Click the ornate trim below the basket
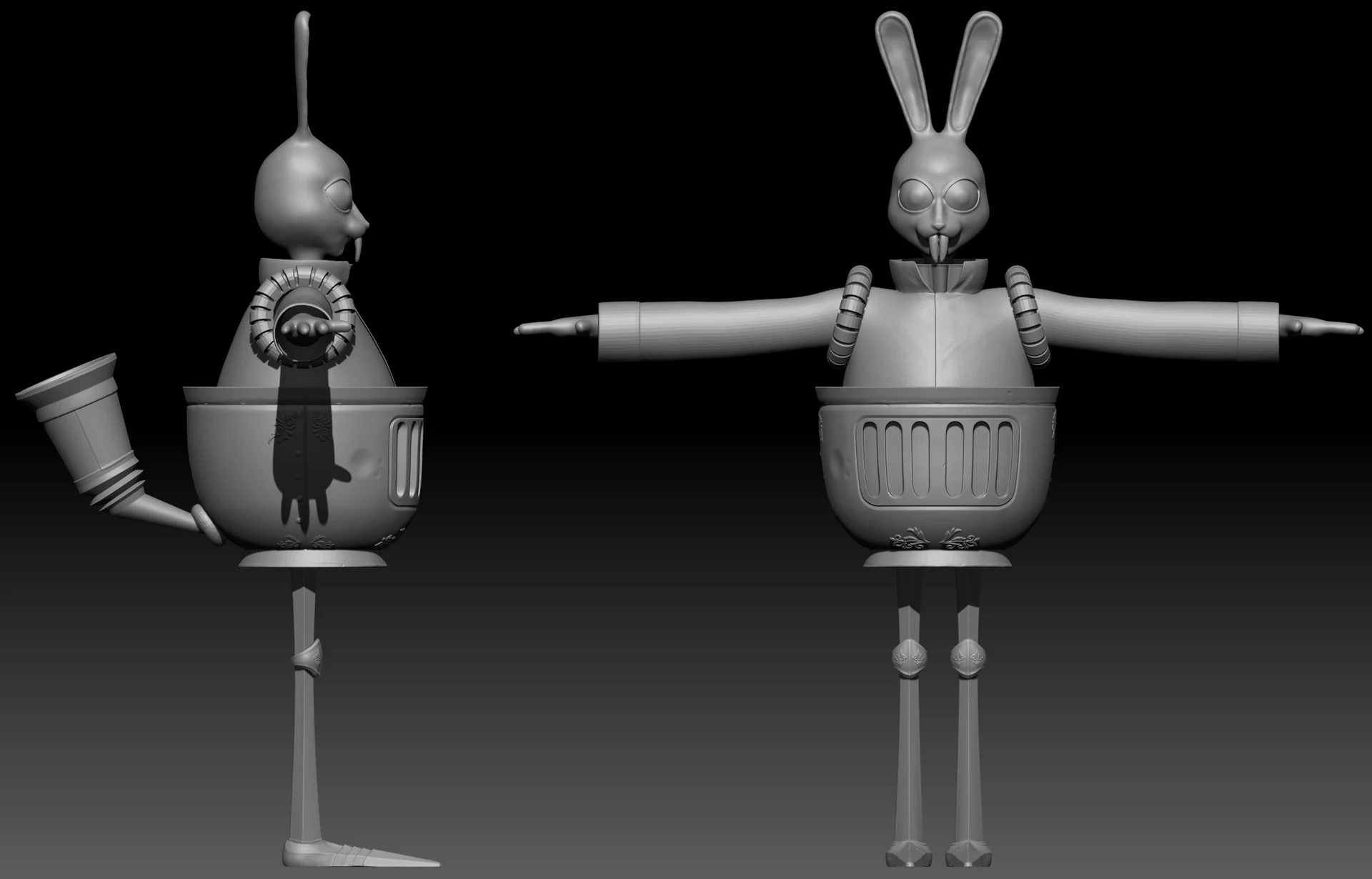The image size is (1372, 879). (936, 540)
